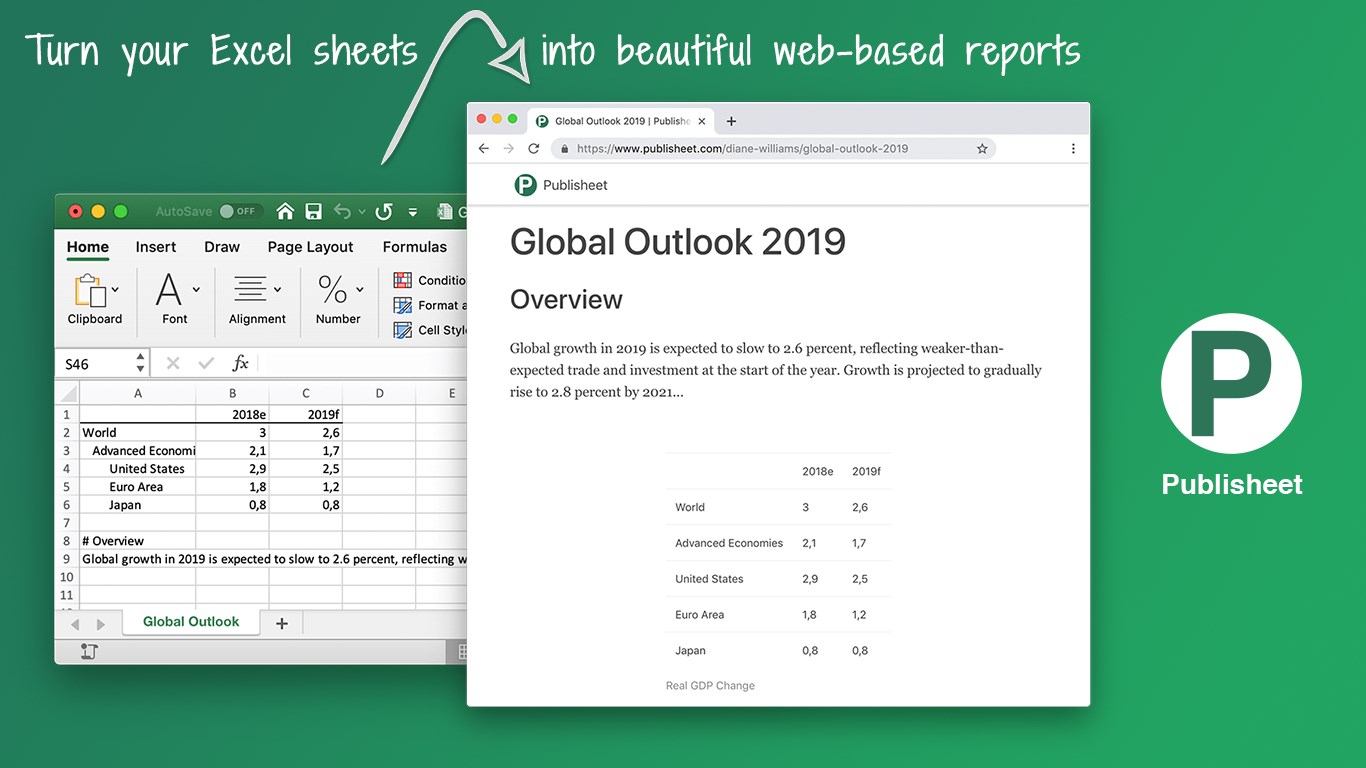The height and width of the screenshot is (768, 1366).
Task: Expand the Alignment dropdown chevron
Action: point(277,289)
